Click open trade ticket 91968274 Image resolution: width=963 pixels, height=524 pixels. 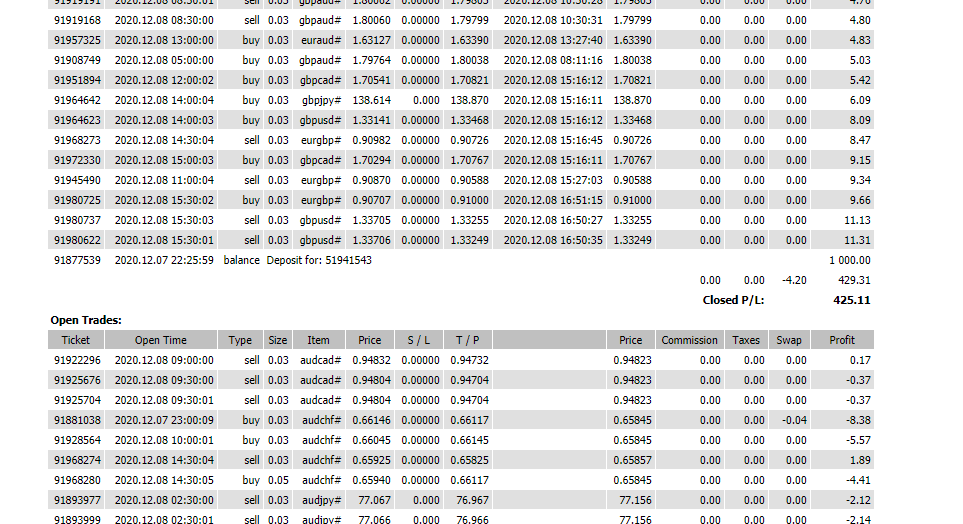click(77, 460)
